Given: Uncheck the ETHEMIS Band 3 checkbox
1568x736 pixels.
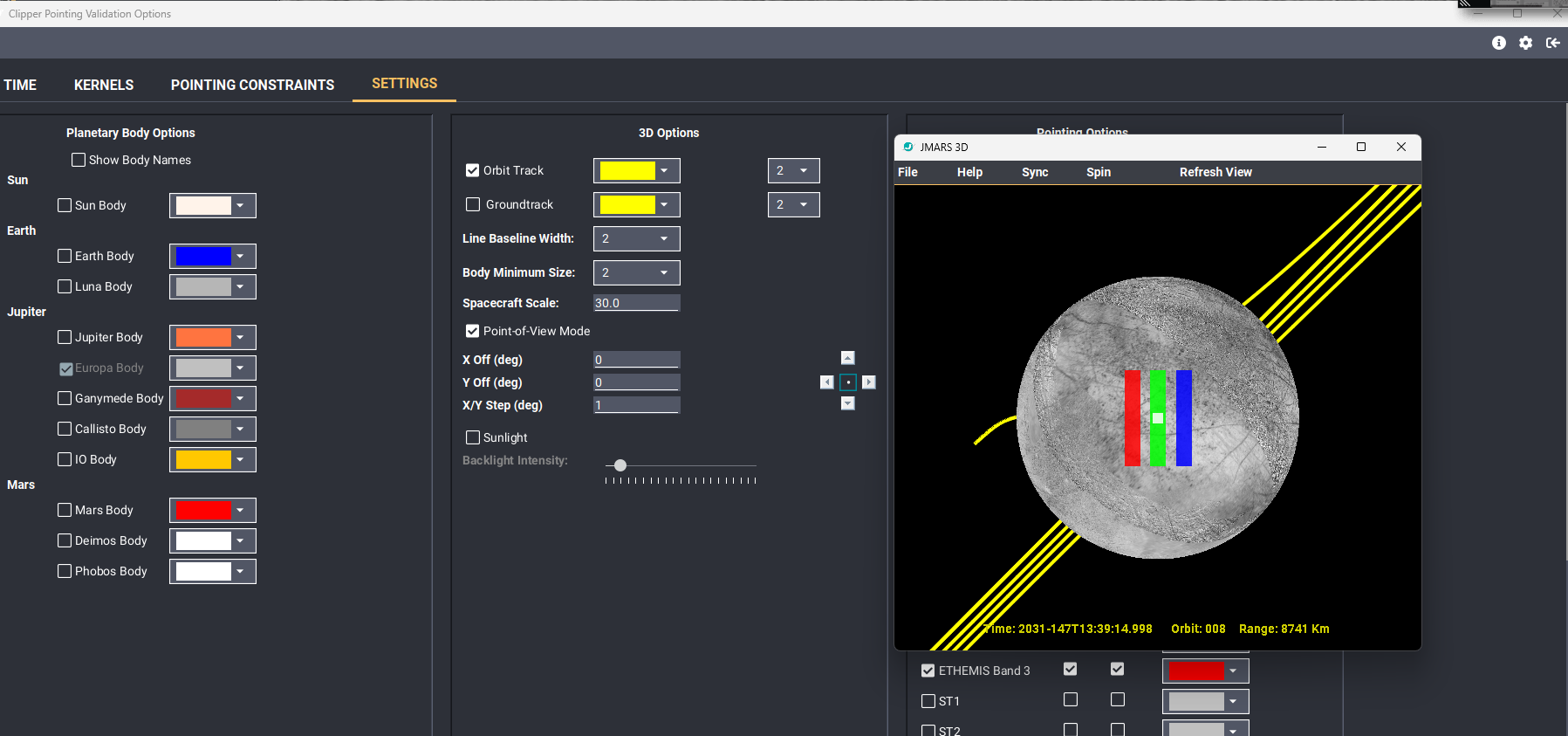Looking at the screenshot, I should point(928,671).
